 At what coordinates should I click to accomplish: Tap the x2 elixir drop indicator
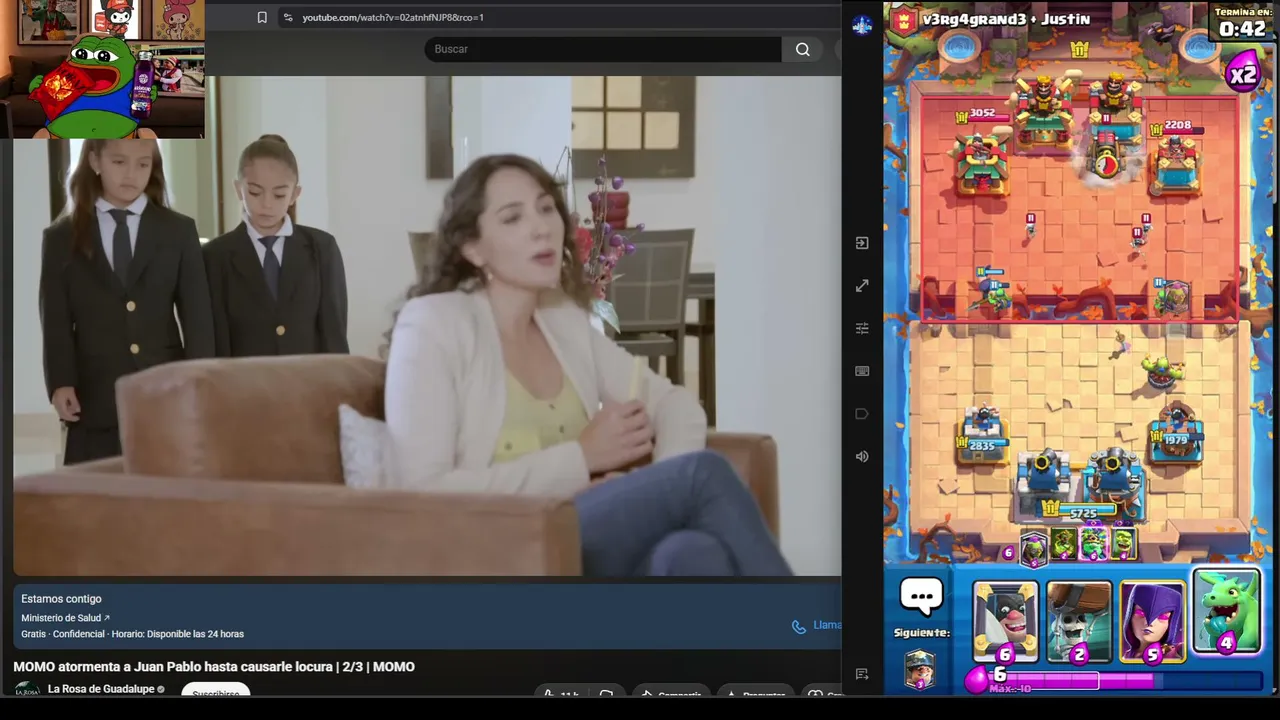(1242, 74)
